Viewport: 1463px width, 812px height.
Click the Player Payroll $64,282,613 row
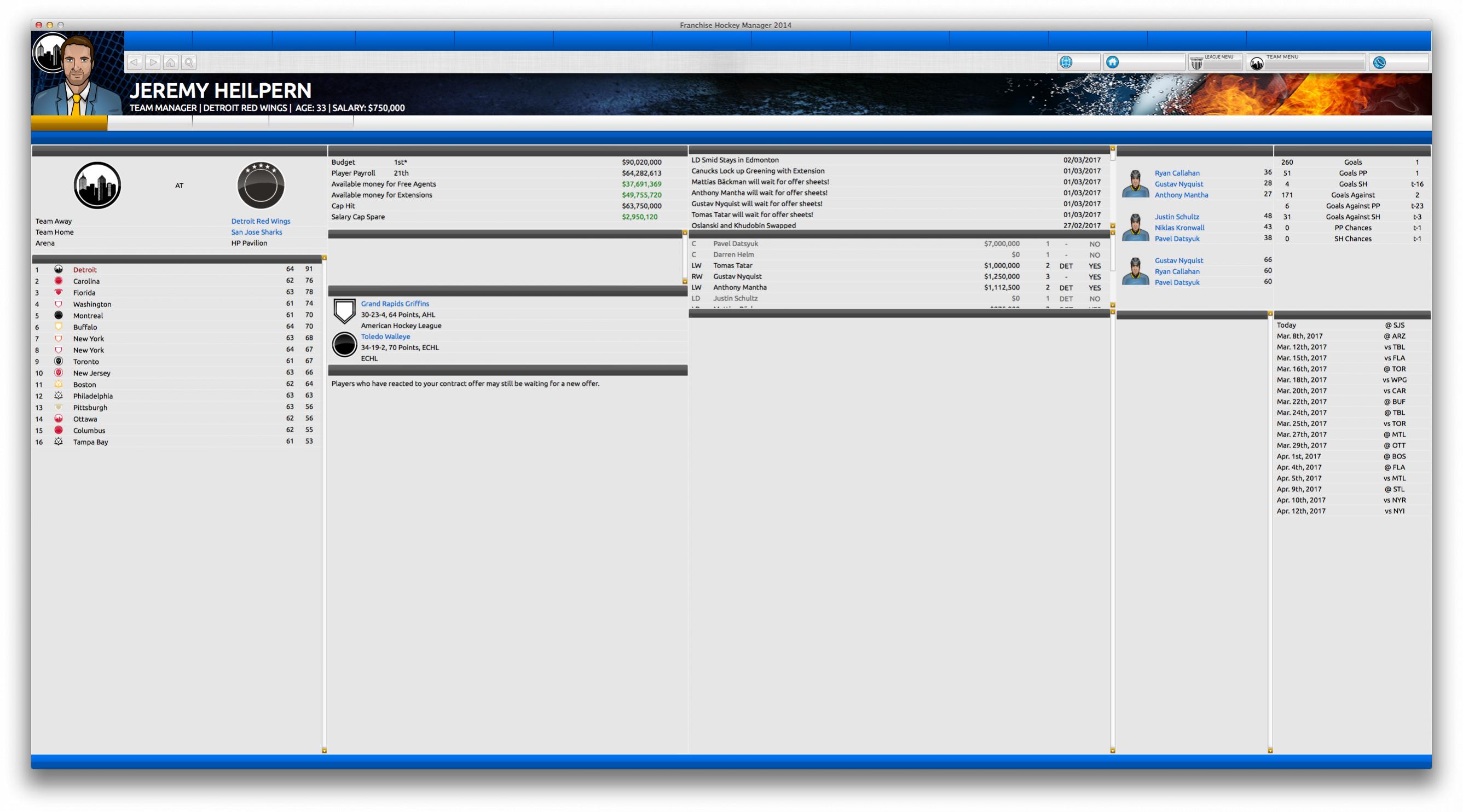(507, 173)
